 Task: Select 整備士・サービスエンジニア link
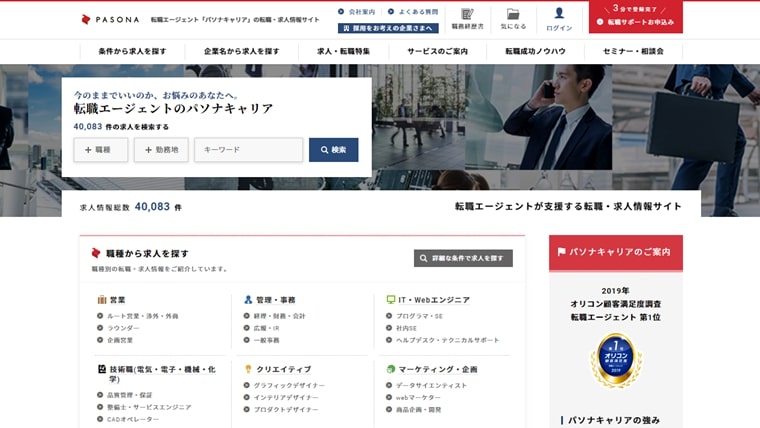coord(149,407)
